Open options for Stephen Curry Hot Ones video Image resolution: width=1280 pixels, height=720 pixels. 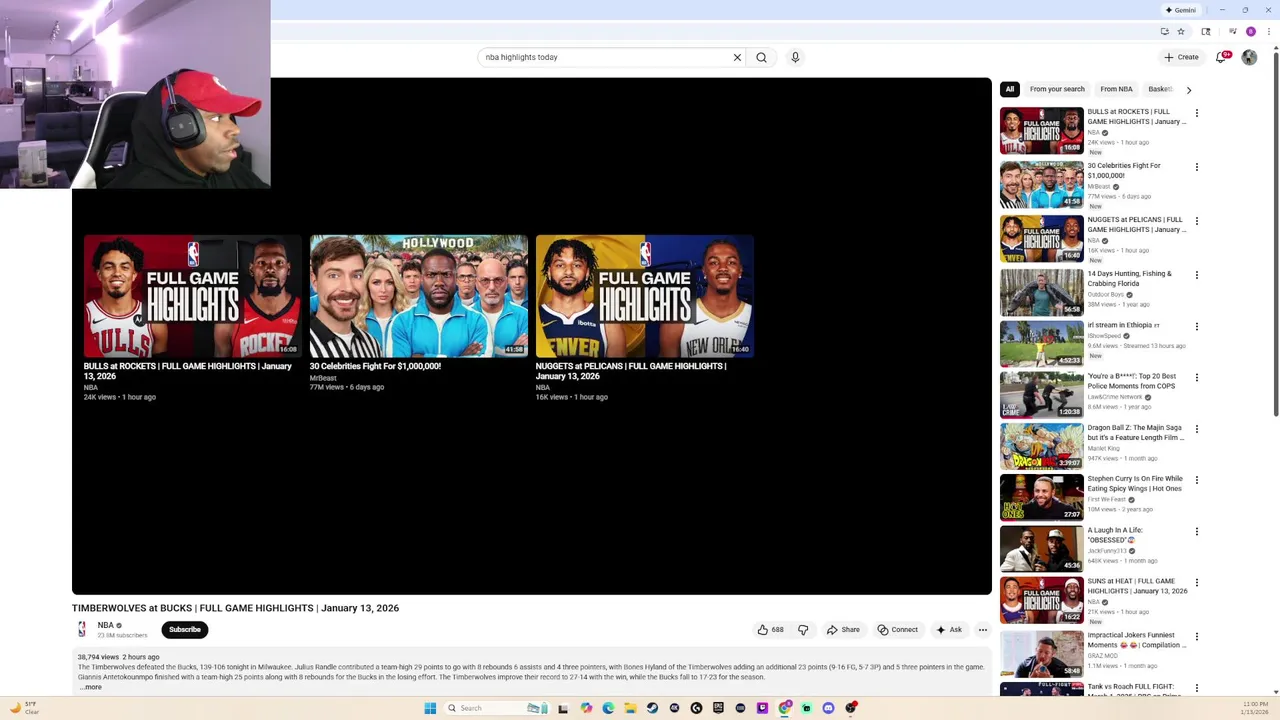pyautogui.click(x=1196, y=480)
